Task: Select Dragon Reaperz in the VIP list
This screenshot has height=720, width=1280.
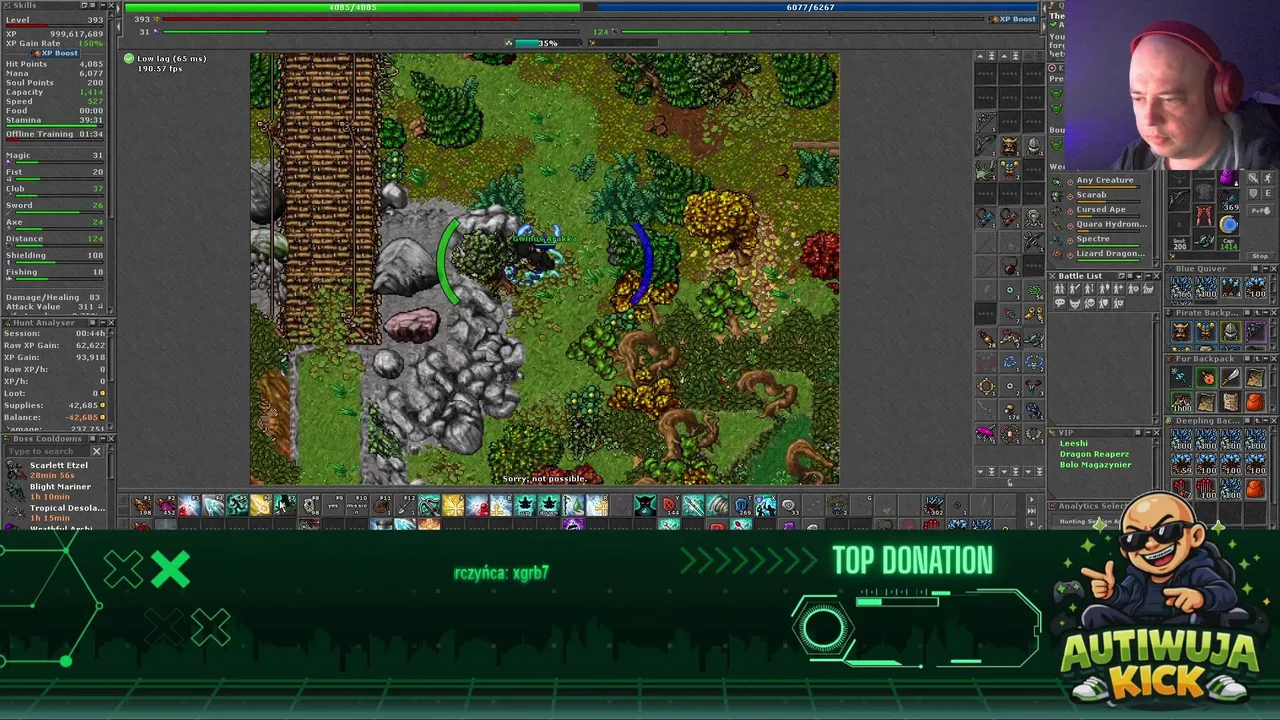Action: click(x=1094, y=454)
